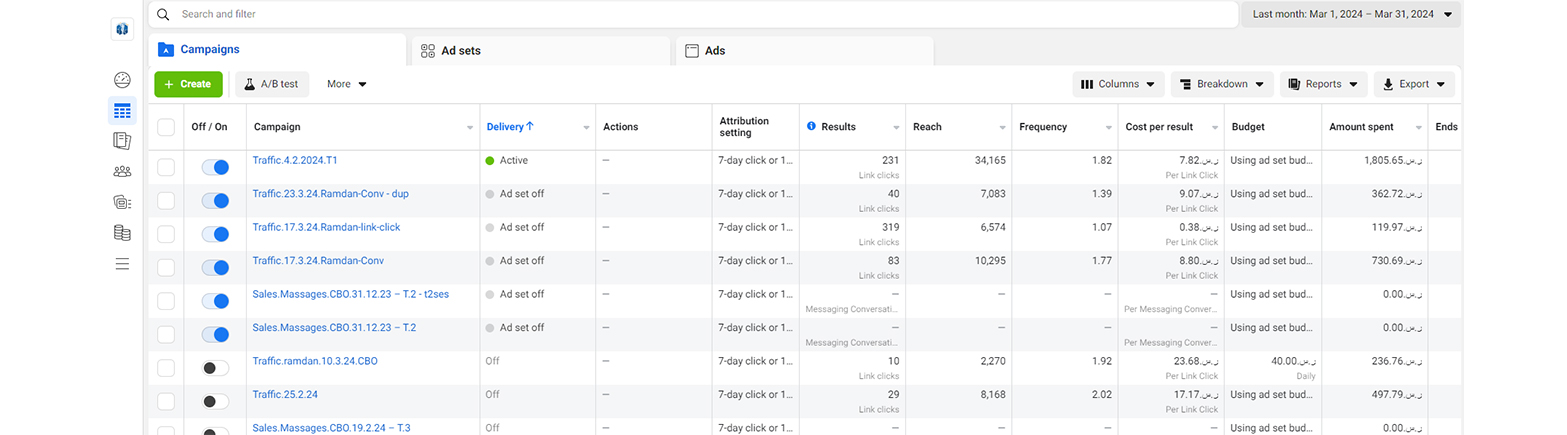The height and width of the screenshot is (435, 1567).
Task: Switch to the Ad sets tab
Action: click(540, 51)
